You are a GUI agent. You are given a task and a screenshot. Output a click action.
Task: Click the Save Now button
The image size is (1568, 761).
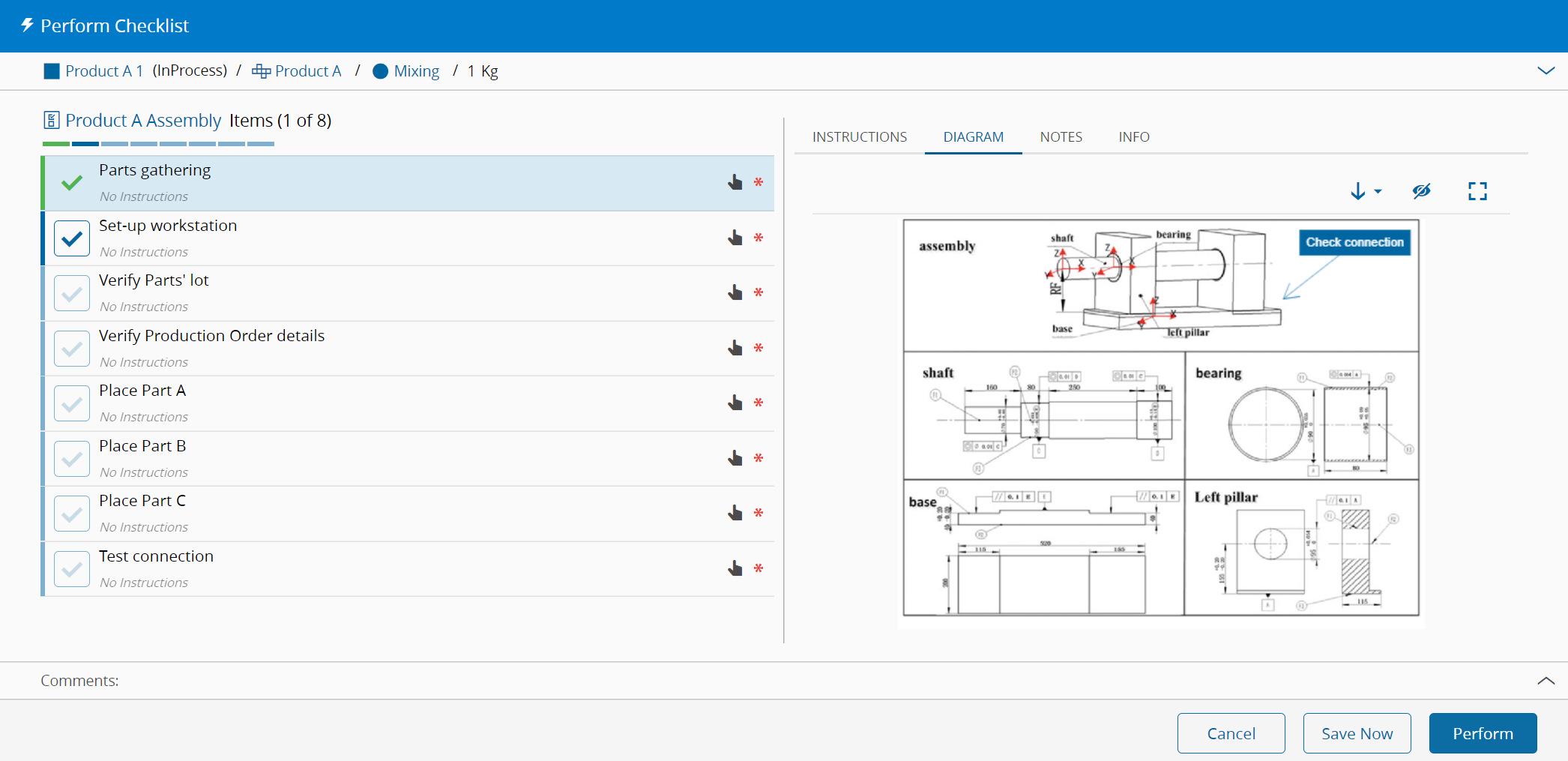1357,733
